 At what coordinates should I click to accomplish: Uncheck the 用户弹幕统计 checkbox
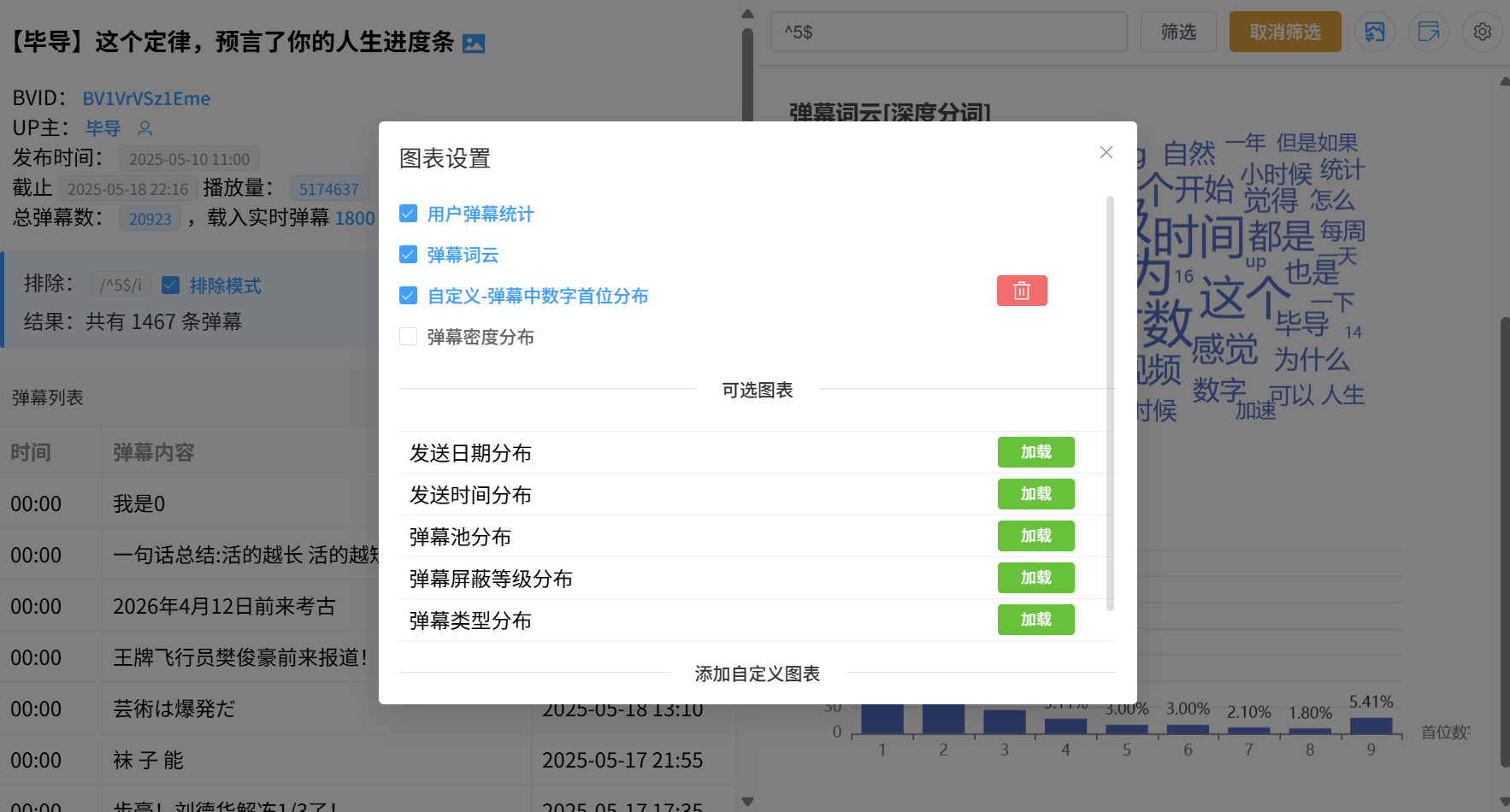tap(409, 214)
